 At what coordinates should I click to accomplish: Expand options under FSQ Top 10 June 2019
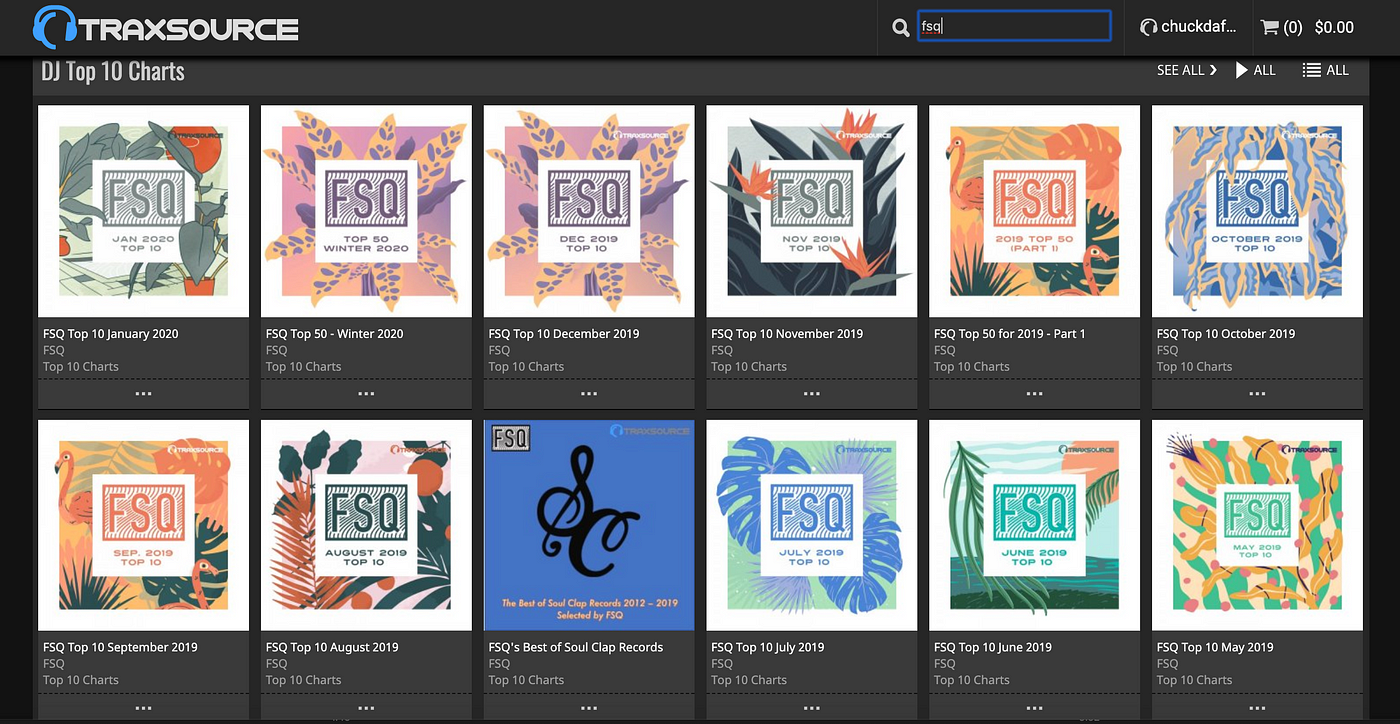(1035, 708)
